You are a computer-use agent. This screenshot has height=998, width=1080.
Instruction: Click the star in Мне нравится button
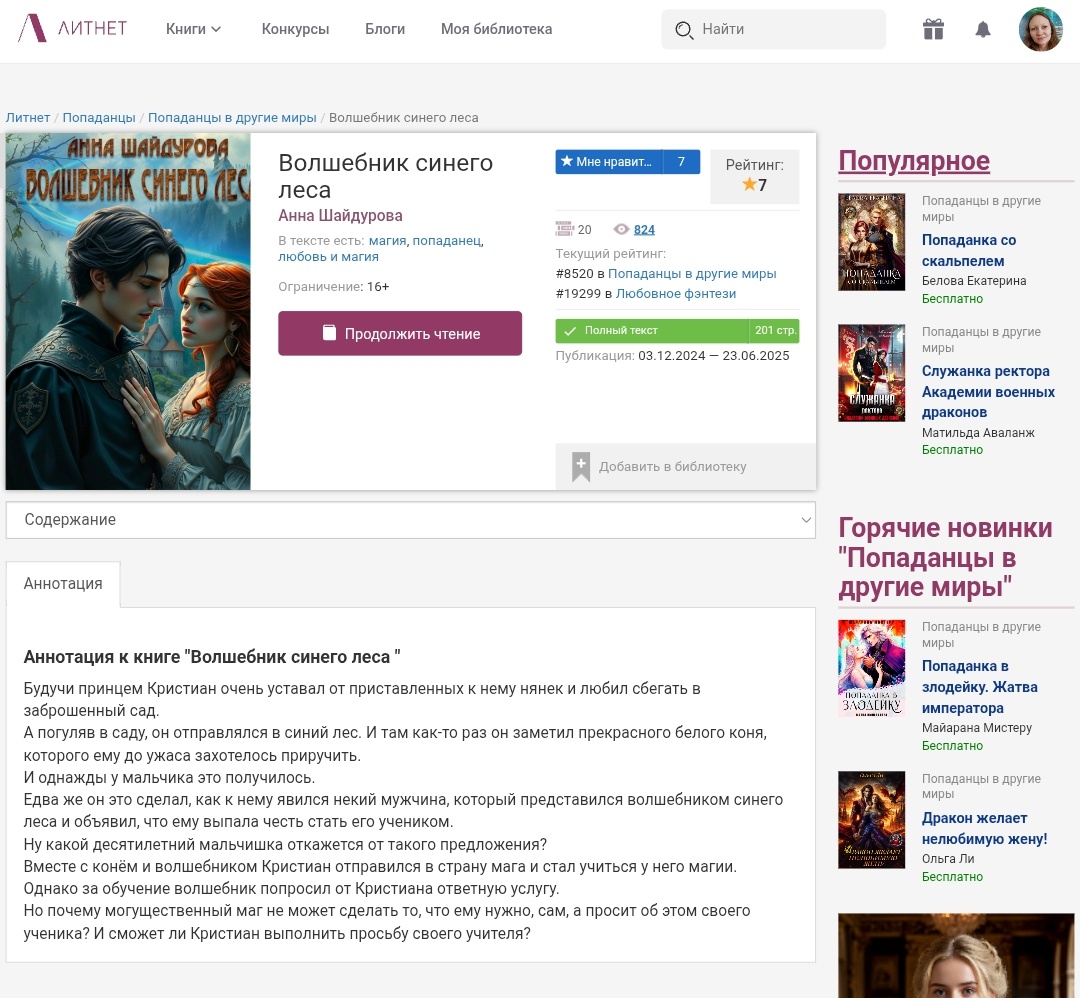tap(567, 161)
